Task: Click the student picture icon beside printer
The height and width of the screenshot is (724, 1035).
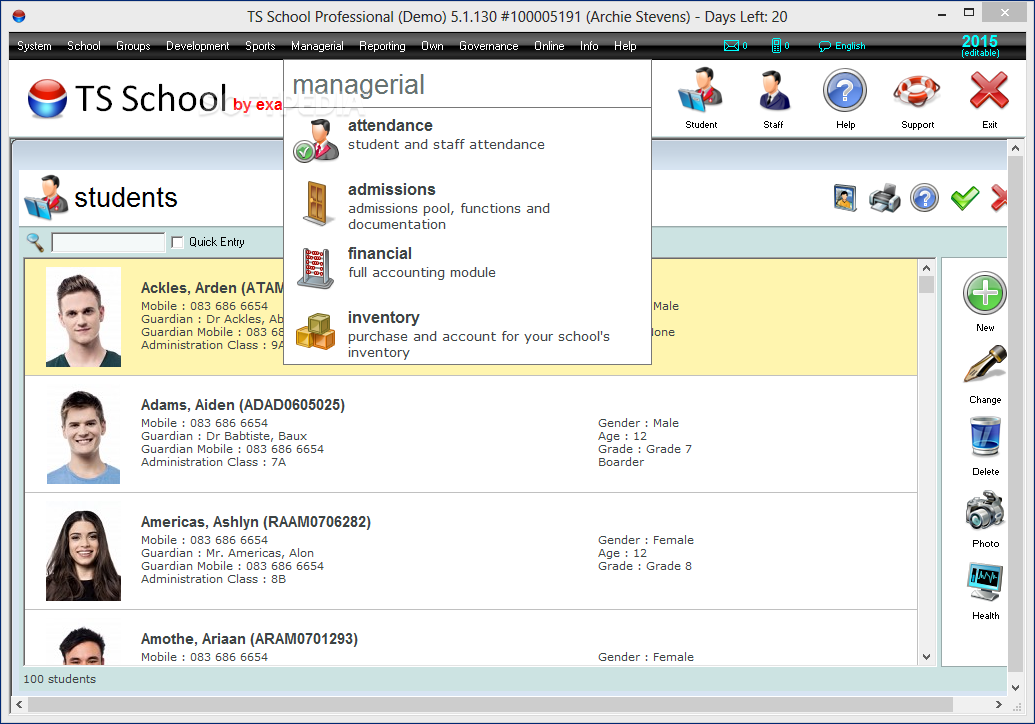Action: click(845, 198)
